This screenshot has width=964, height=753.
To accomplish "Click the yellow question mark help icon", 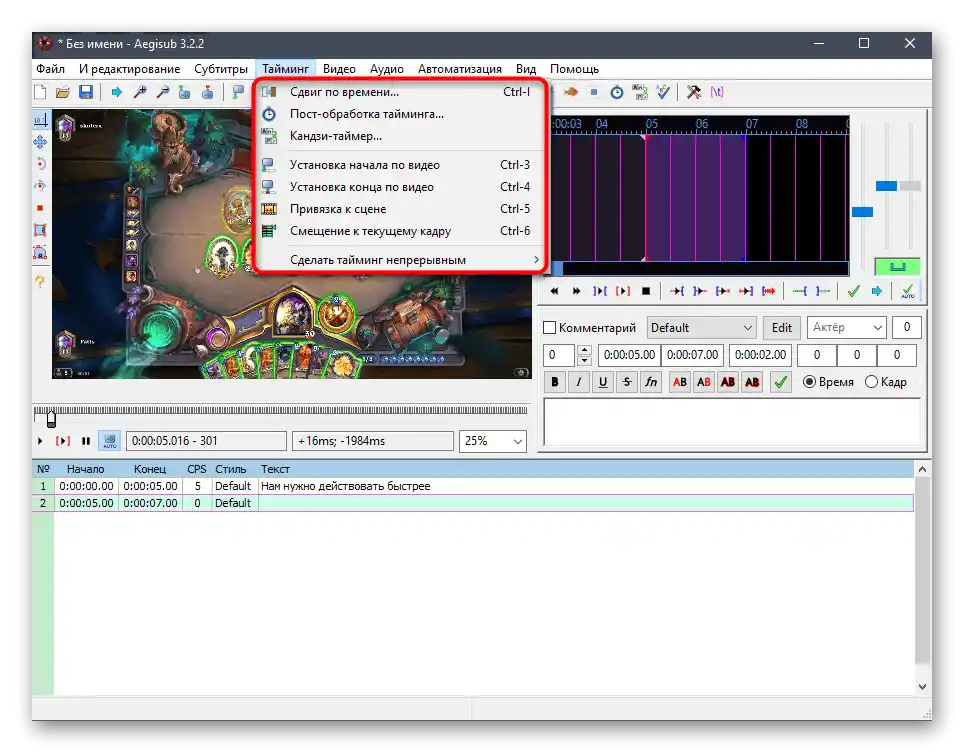I will [40, 283].
